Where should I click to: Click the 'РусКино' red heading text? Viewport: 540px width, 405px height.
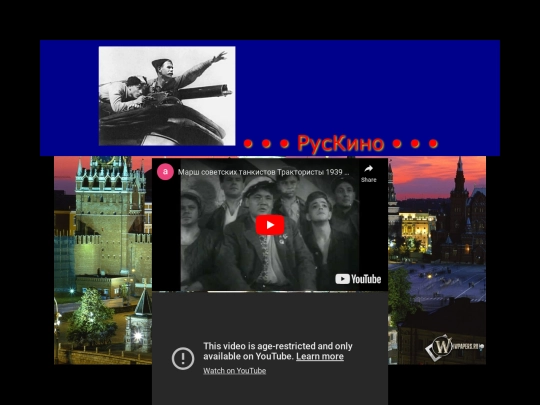pos(341,143)
